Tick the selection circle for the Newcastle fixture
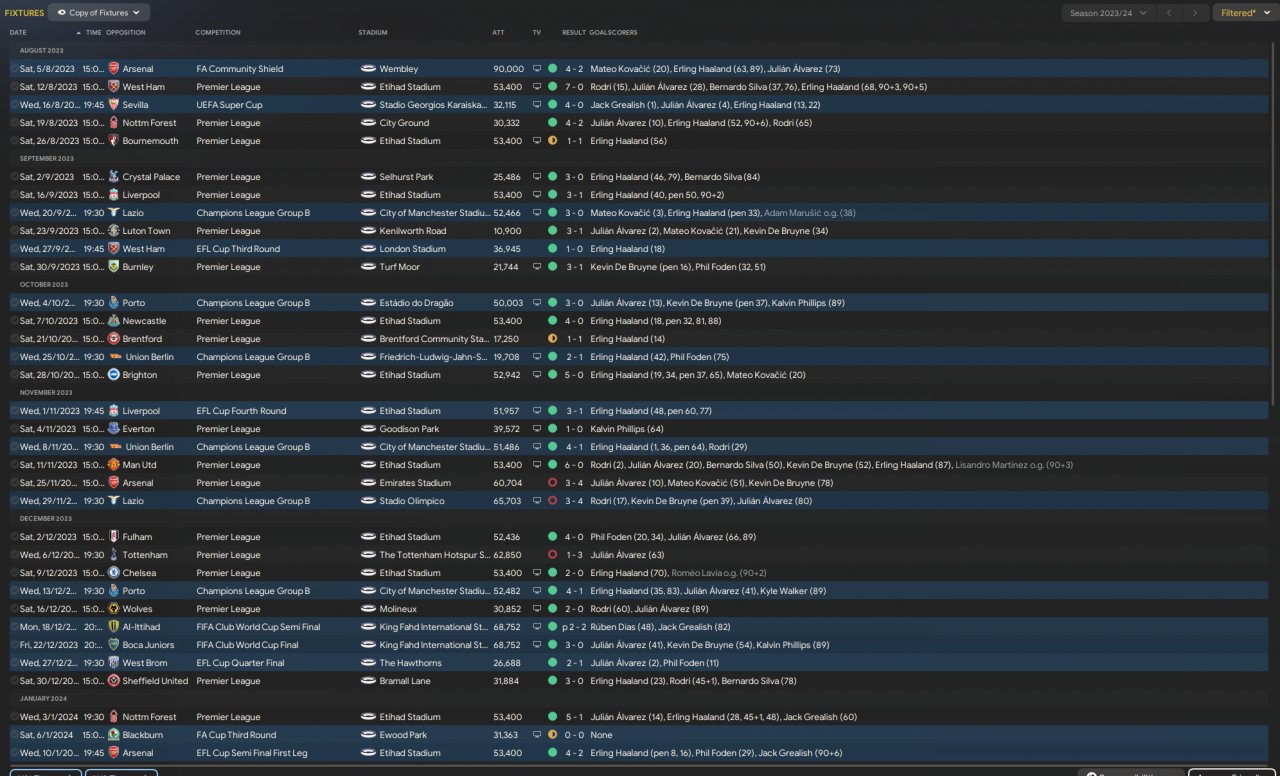This screenshot has height=776, width=1280. pyautogui.click(x=14, y=321)
